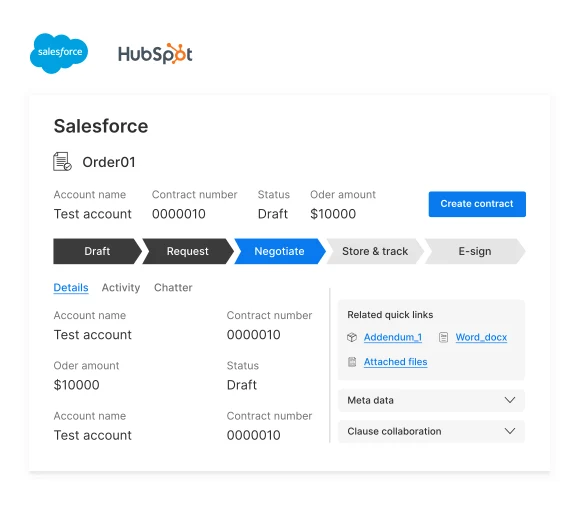This screenshot has width=588, height=505.
Task: Open the Attached files link
Action: coord(395,362)
